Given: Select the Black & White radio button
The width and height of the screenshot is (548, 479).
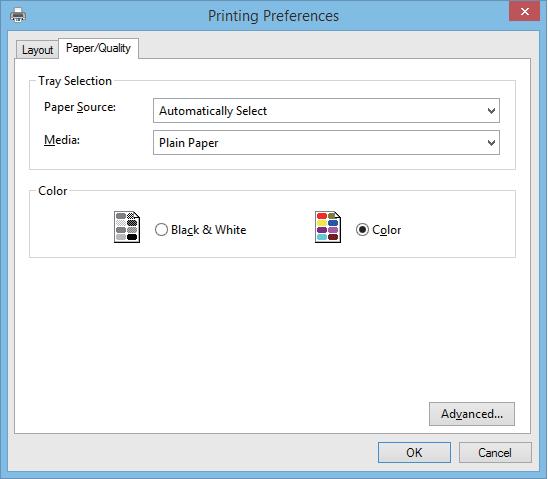Looking at the screenshot, I should point(161,230).
